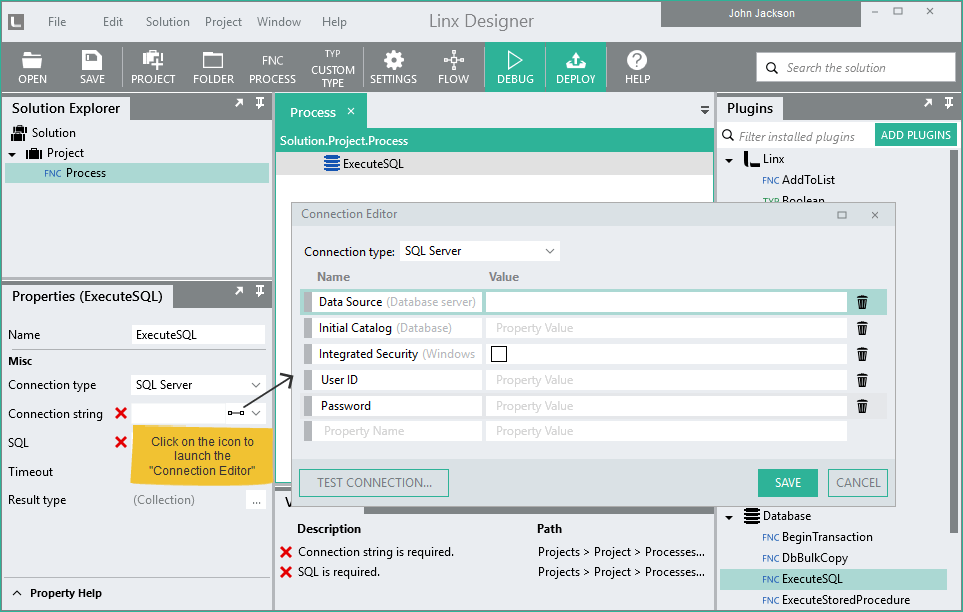
Task: Collapse the Linx group in Plugins panel
Action: (x=729, y=158)
